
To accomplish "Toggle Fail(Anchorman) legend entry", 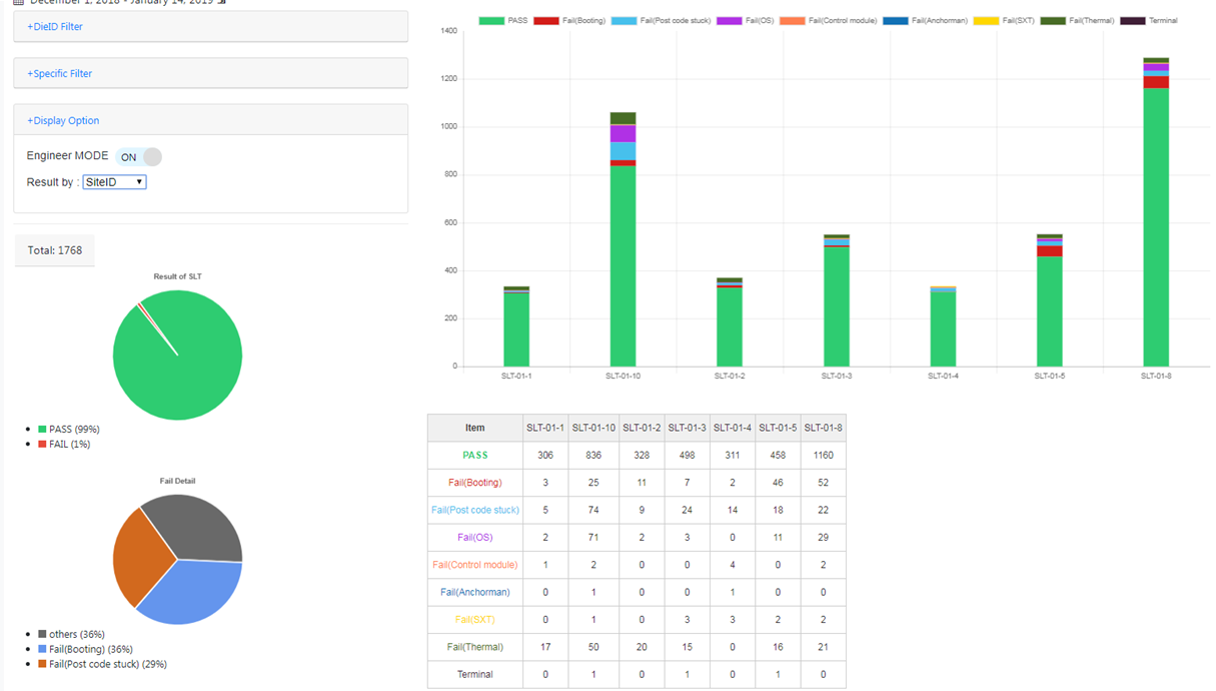I will 925,20.
